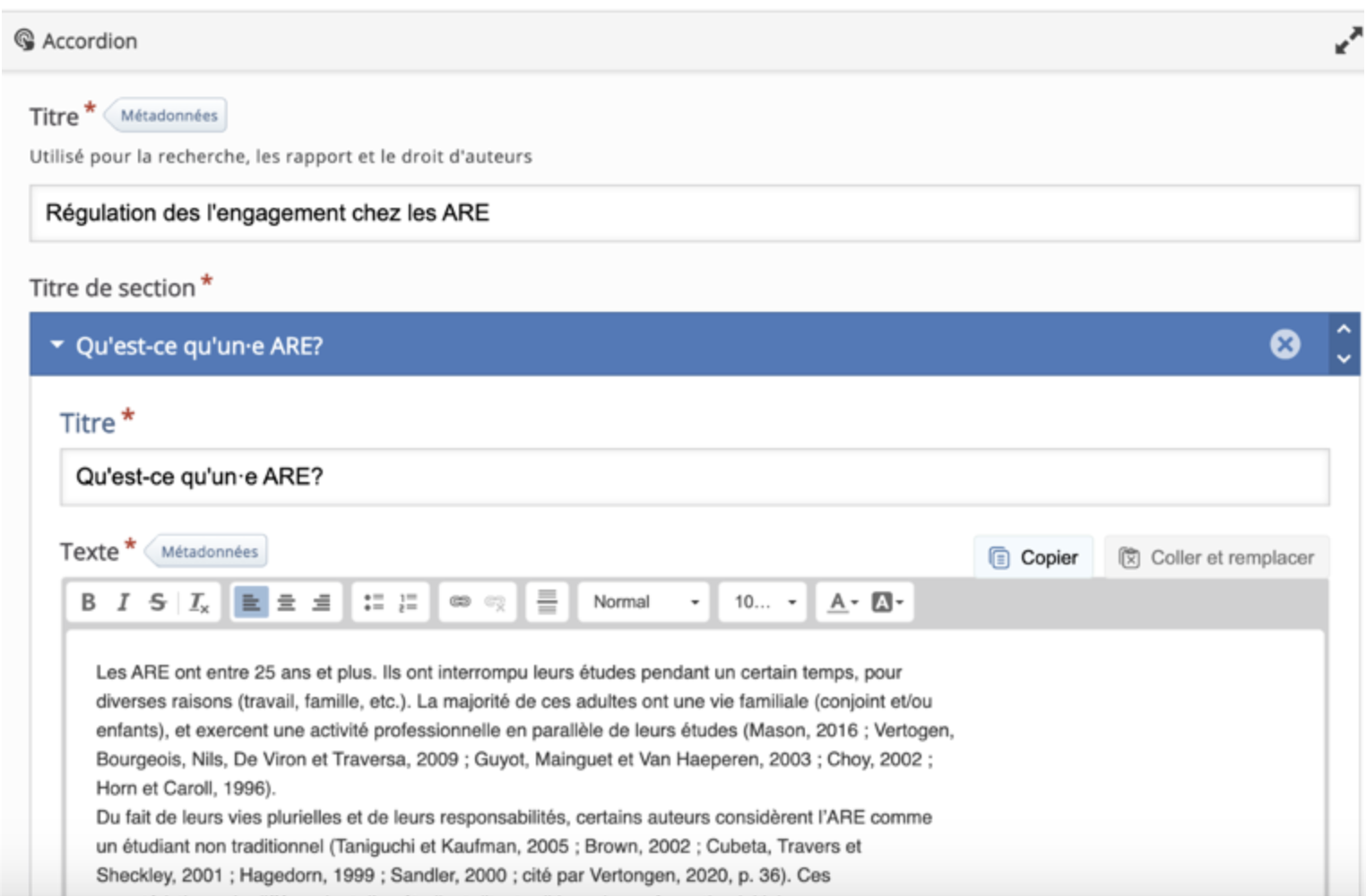Click the remove format icon
Viewport: 1366px width, 896px height.
coord(198,602)
